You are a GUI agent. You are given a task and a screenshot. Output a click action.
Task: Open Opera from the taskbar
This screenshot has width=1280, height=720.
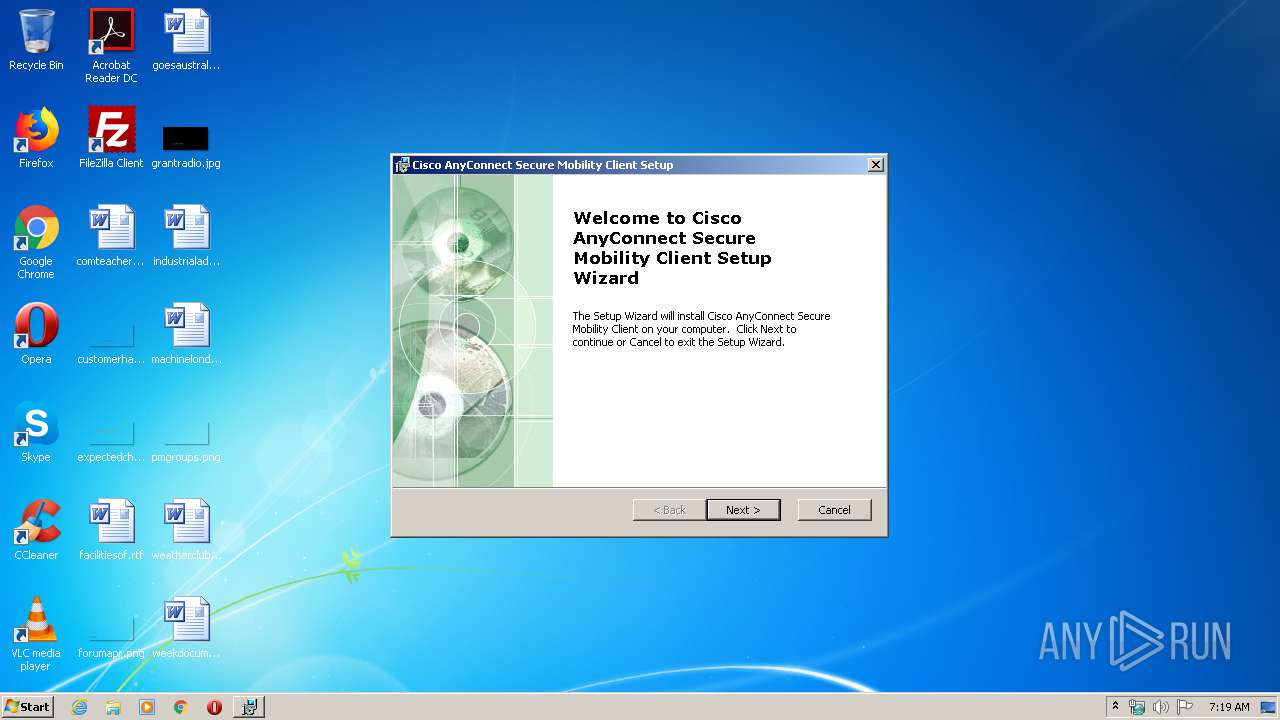[214, 707]
